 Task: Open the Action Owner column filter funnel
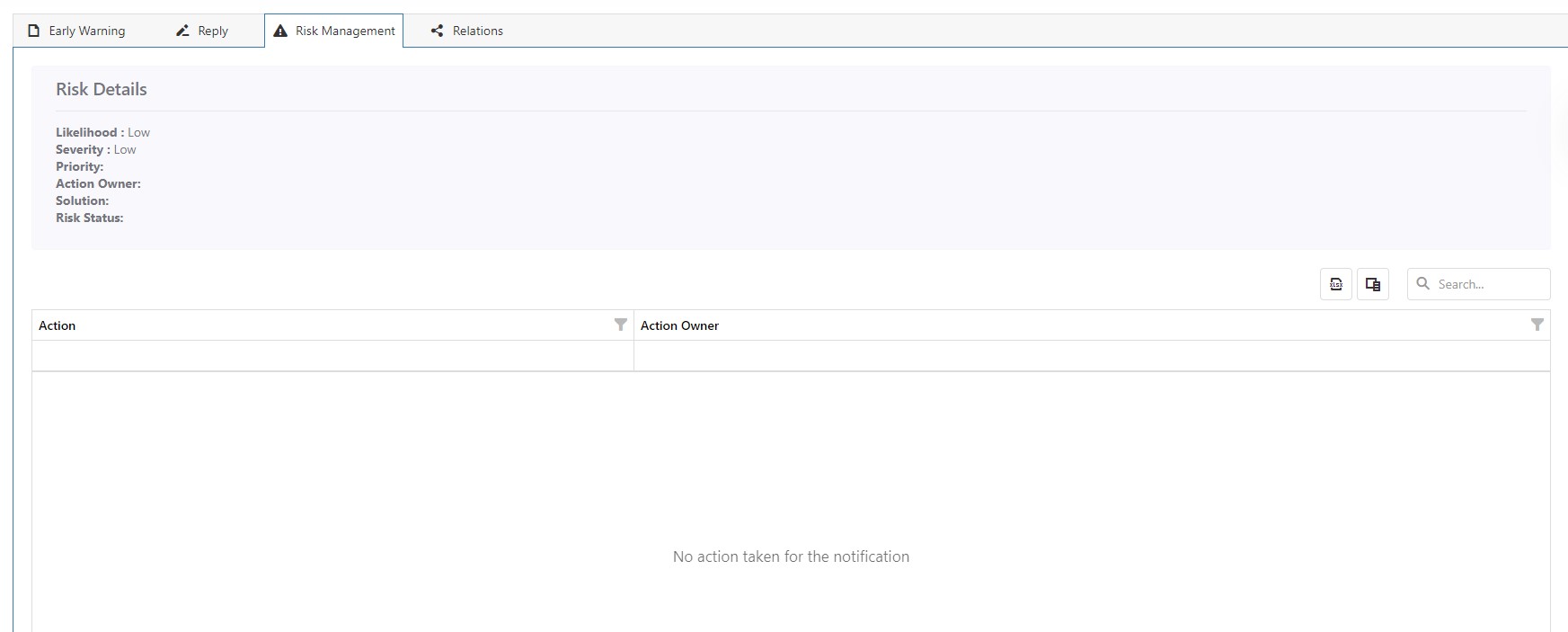(1537, 325)
